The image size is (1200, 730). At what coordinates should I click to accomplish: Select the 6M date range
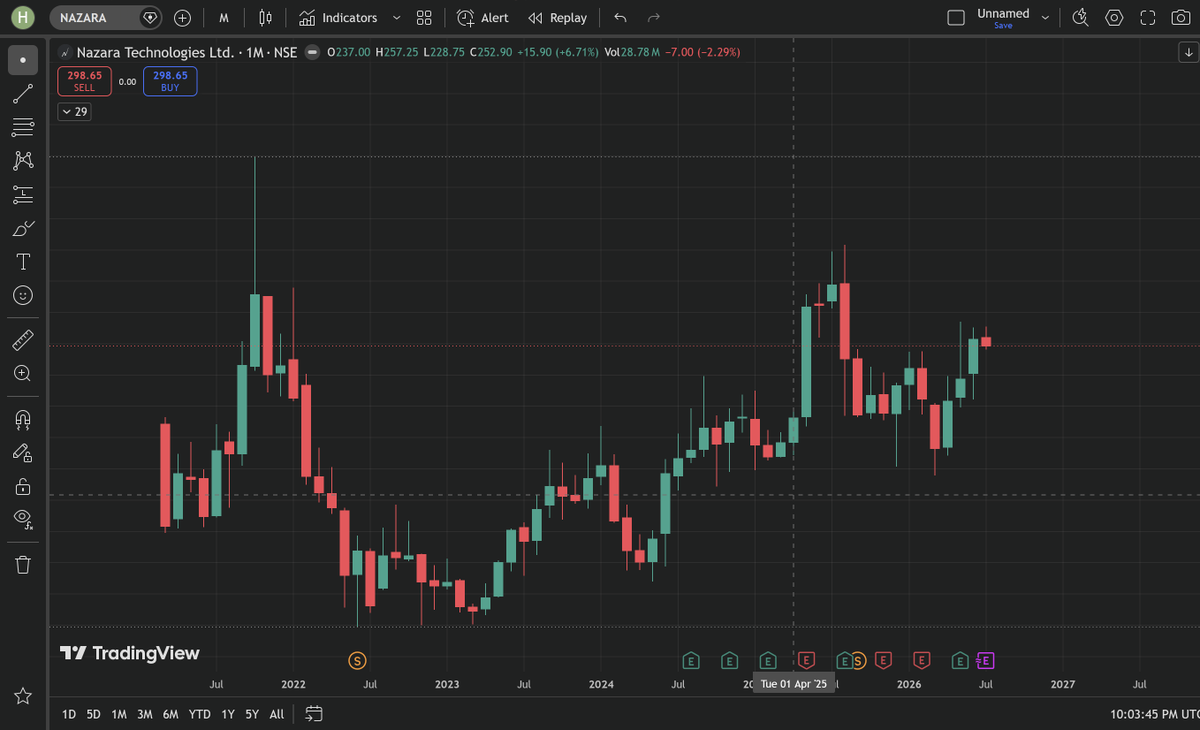click(171, 714)
